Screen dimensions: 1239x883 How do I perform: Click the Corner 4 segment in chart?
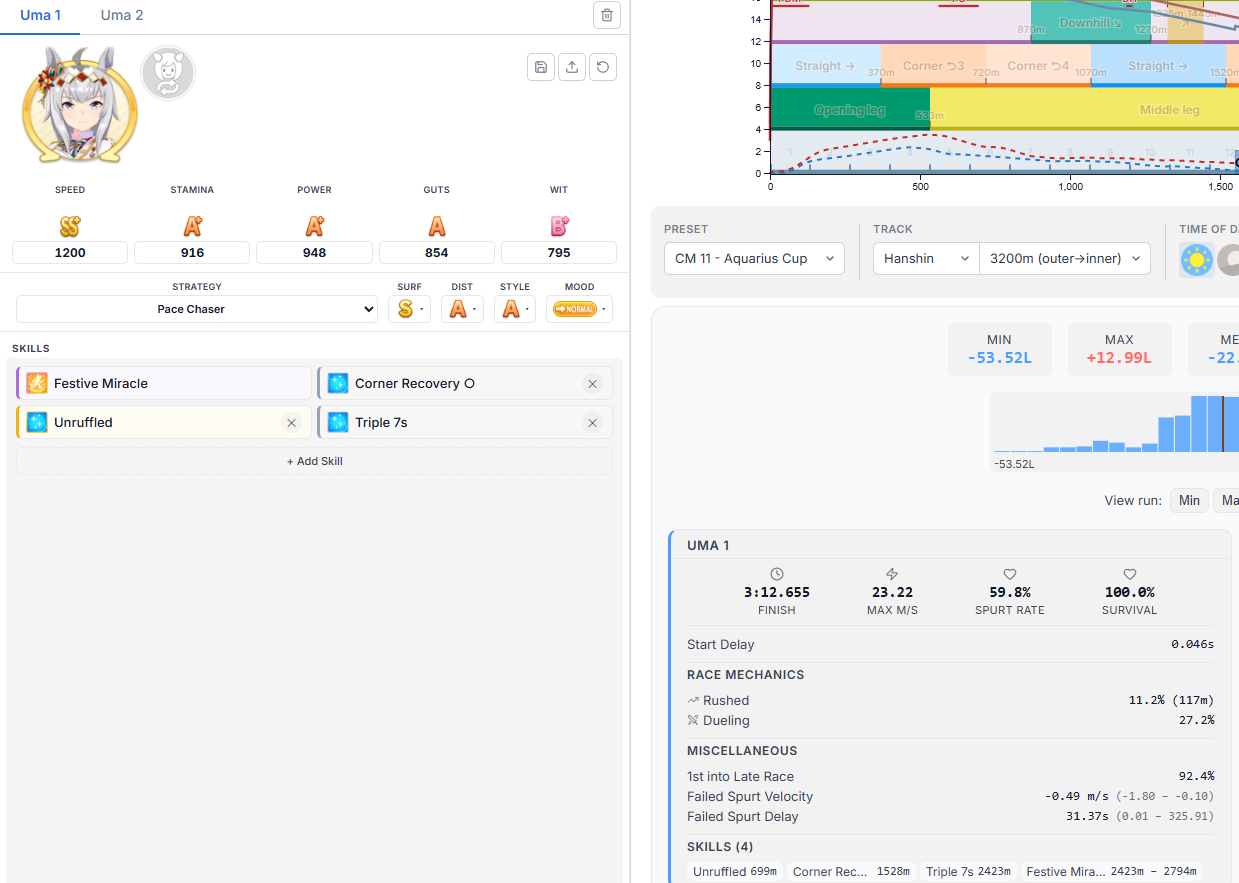(1038, 66)
